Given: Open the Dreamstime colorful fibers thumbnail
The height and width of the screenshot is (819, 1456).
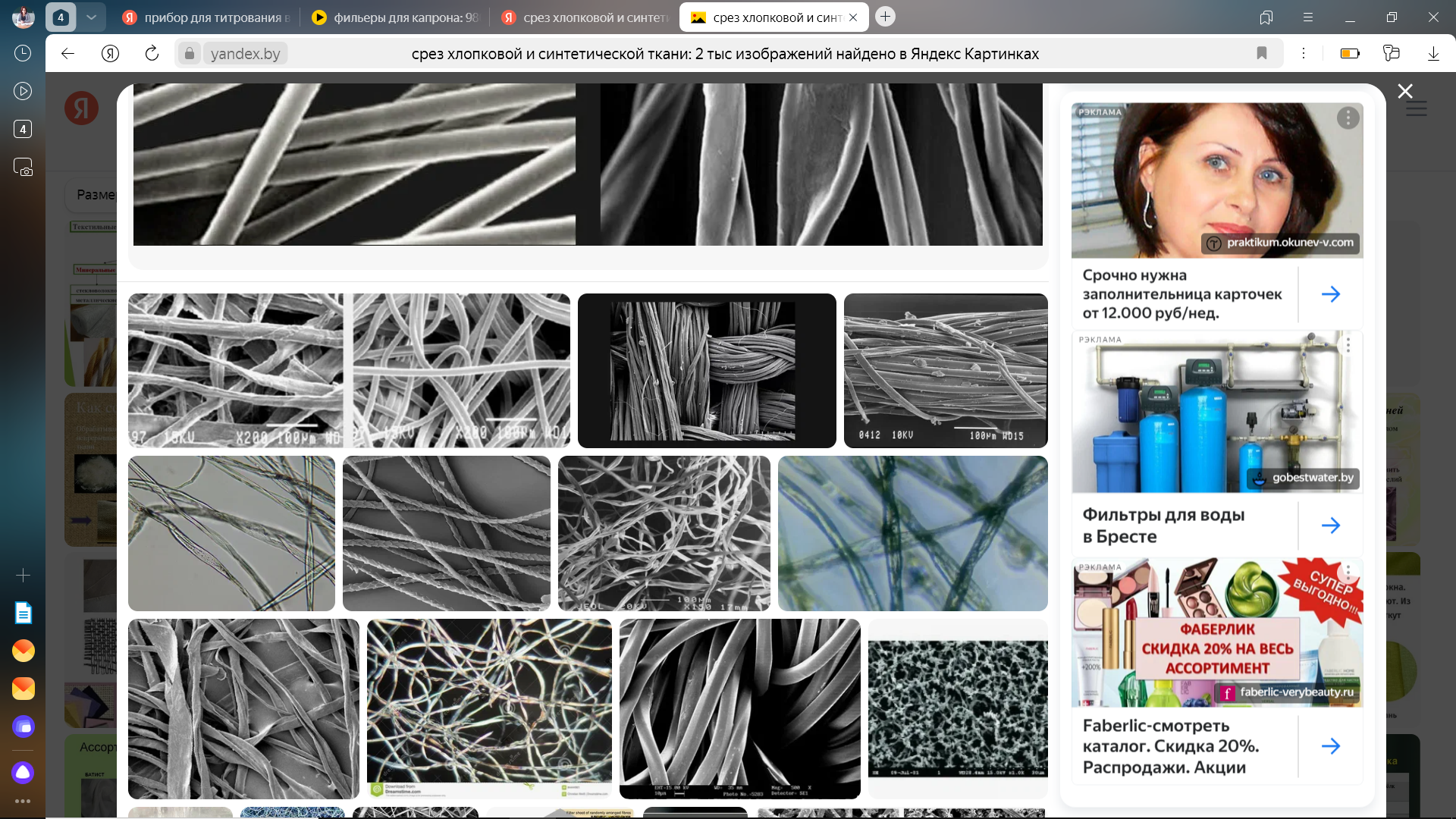Looking at the screenshot, I should point(489,709).
